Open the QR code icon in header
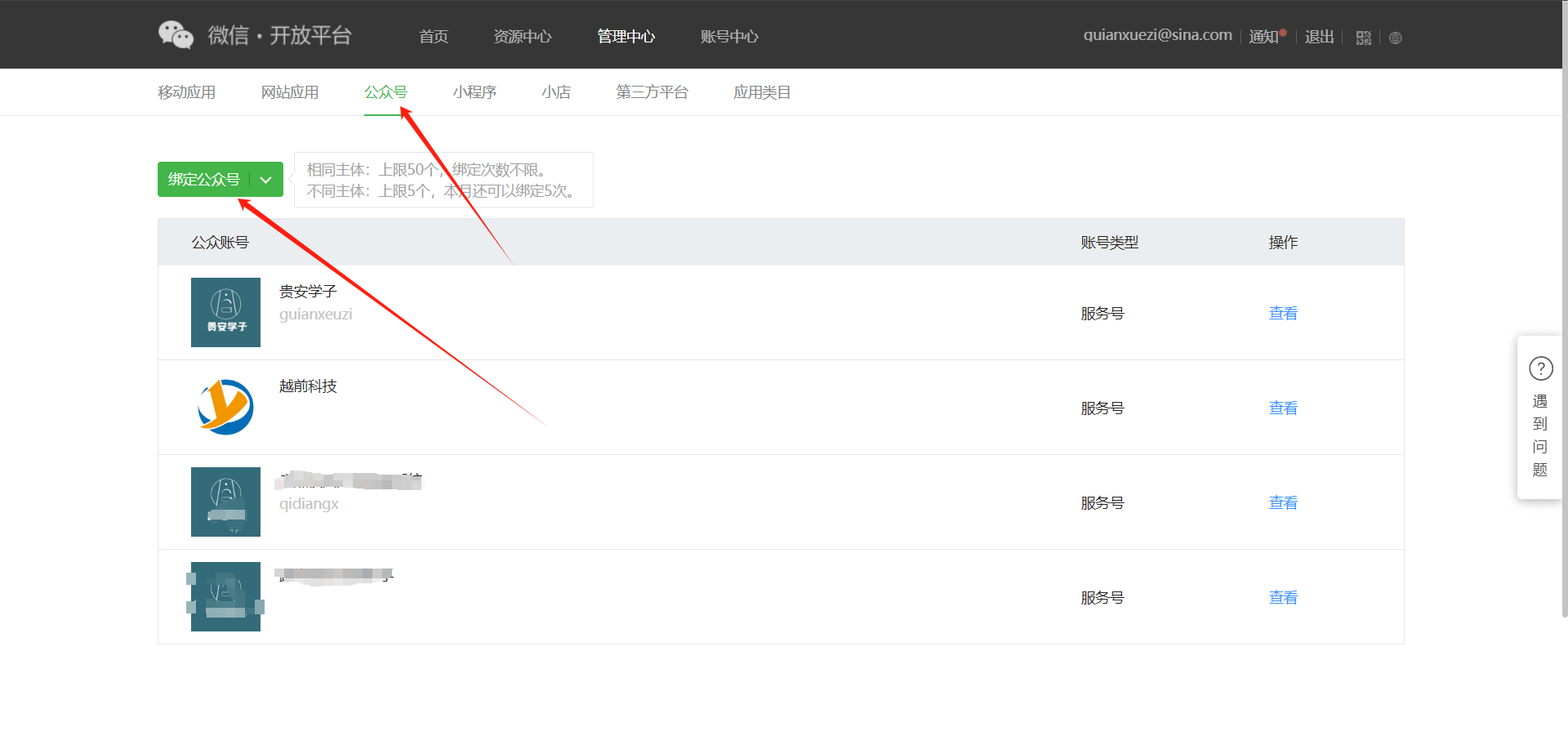Screen dimensions: 1568x745 [x=1363, y=38]
